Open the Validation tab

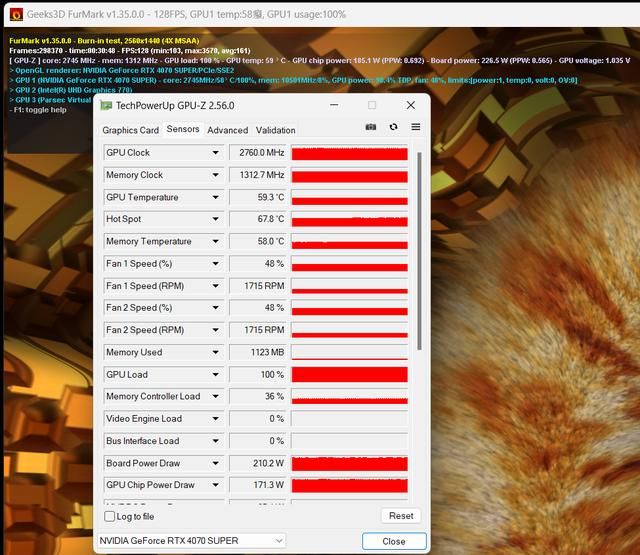click(276, 130)
